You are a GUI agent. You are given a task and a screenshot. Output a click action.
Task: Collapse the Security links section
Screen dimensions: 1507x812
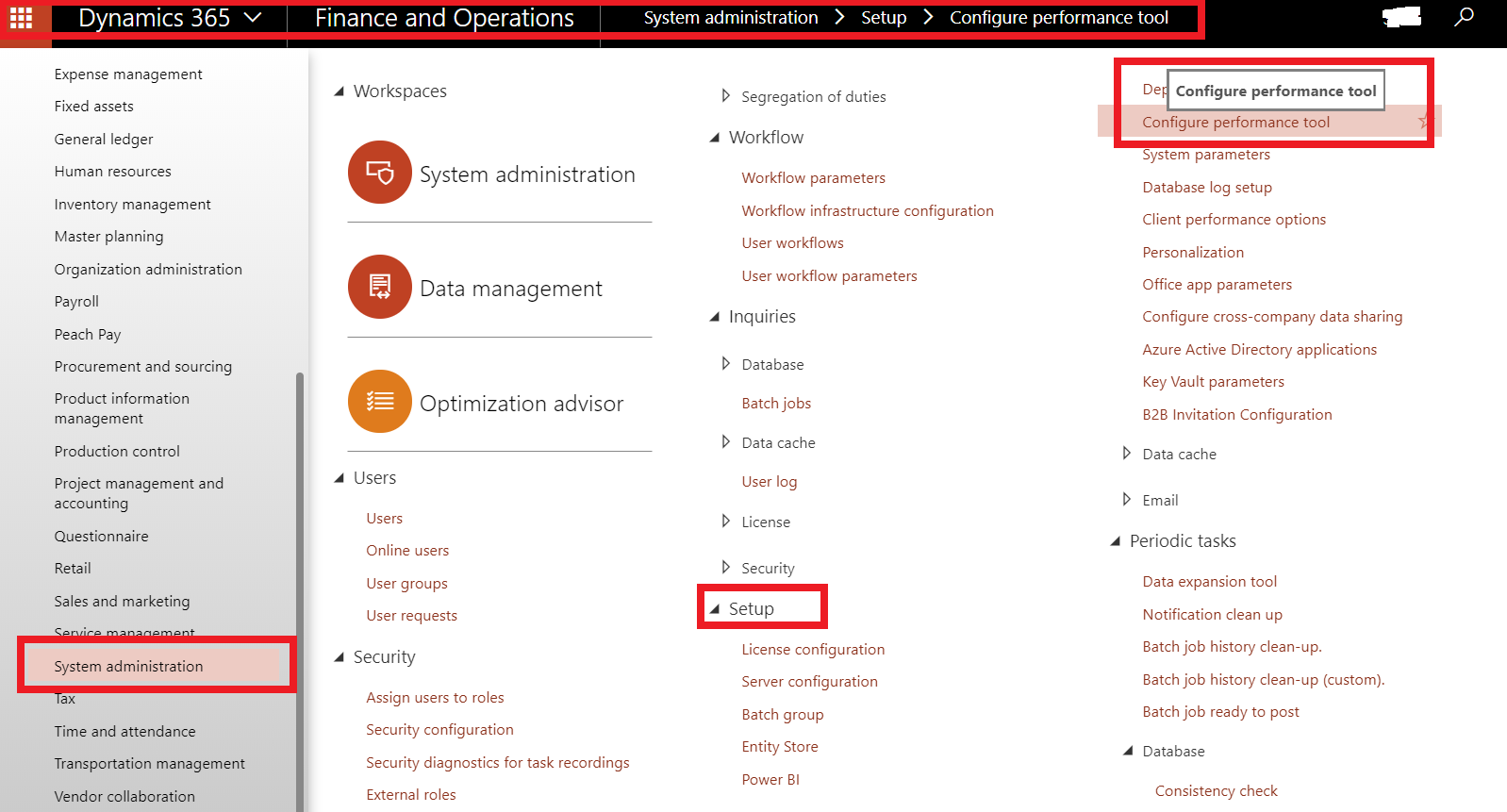coord(339,657)
